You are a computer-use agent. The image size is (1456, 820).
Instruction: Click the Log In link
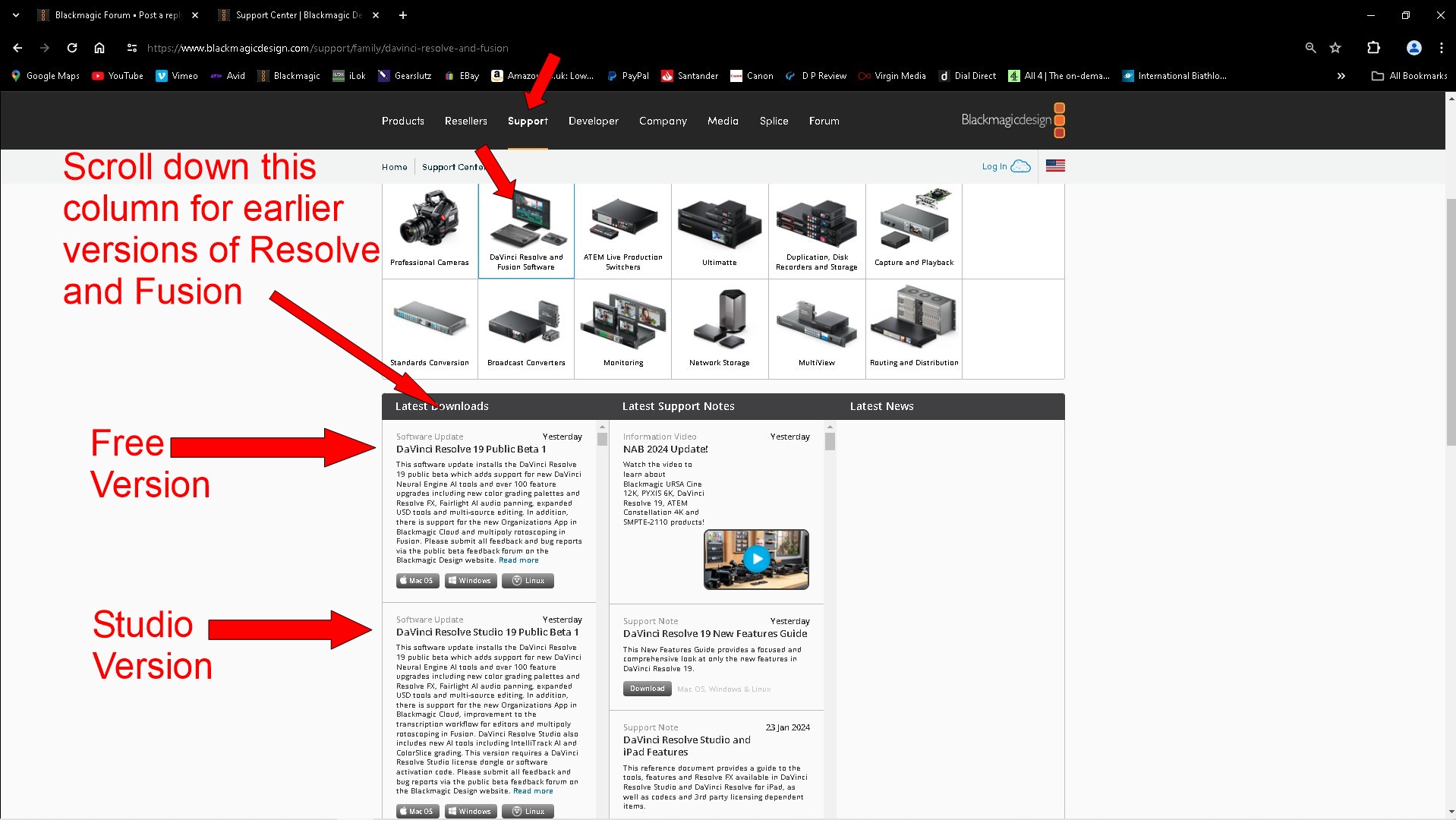point(1006,166)
